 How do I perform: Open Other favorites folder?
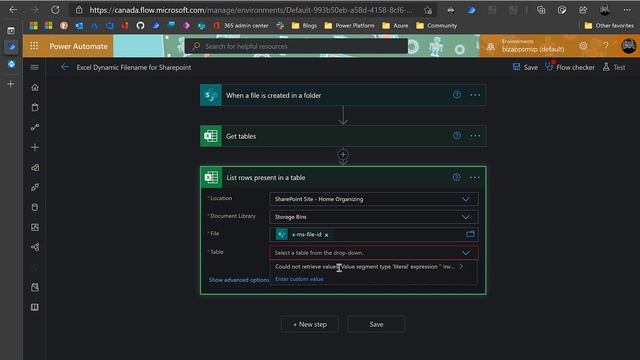point(609,25)
